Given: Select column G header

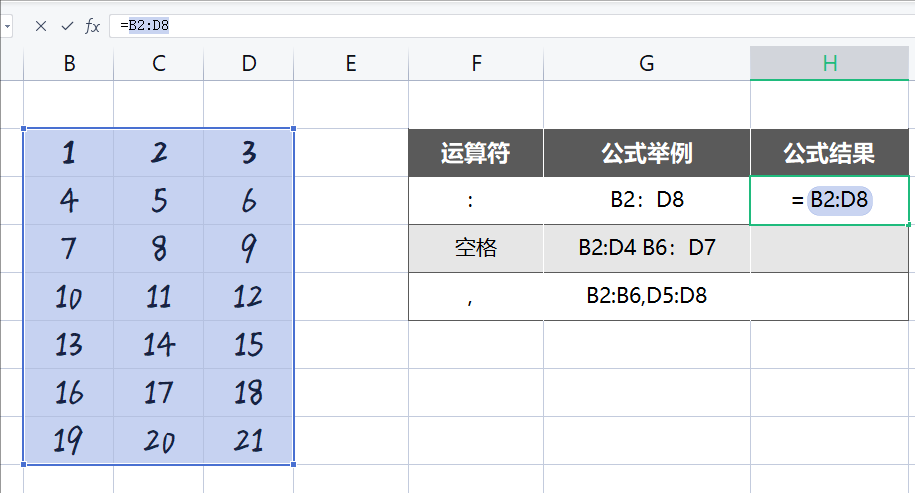Looking at the screenshot, I should point(647,64).
